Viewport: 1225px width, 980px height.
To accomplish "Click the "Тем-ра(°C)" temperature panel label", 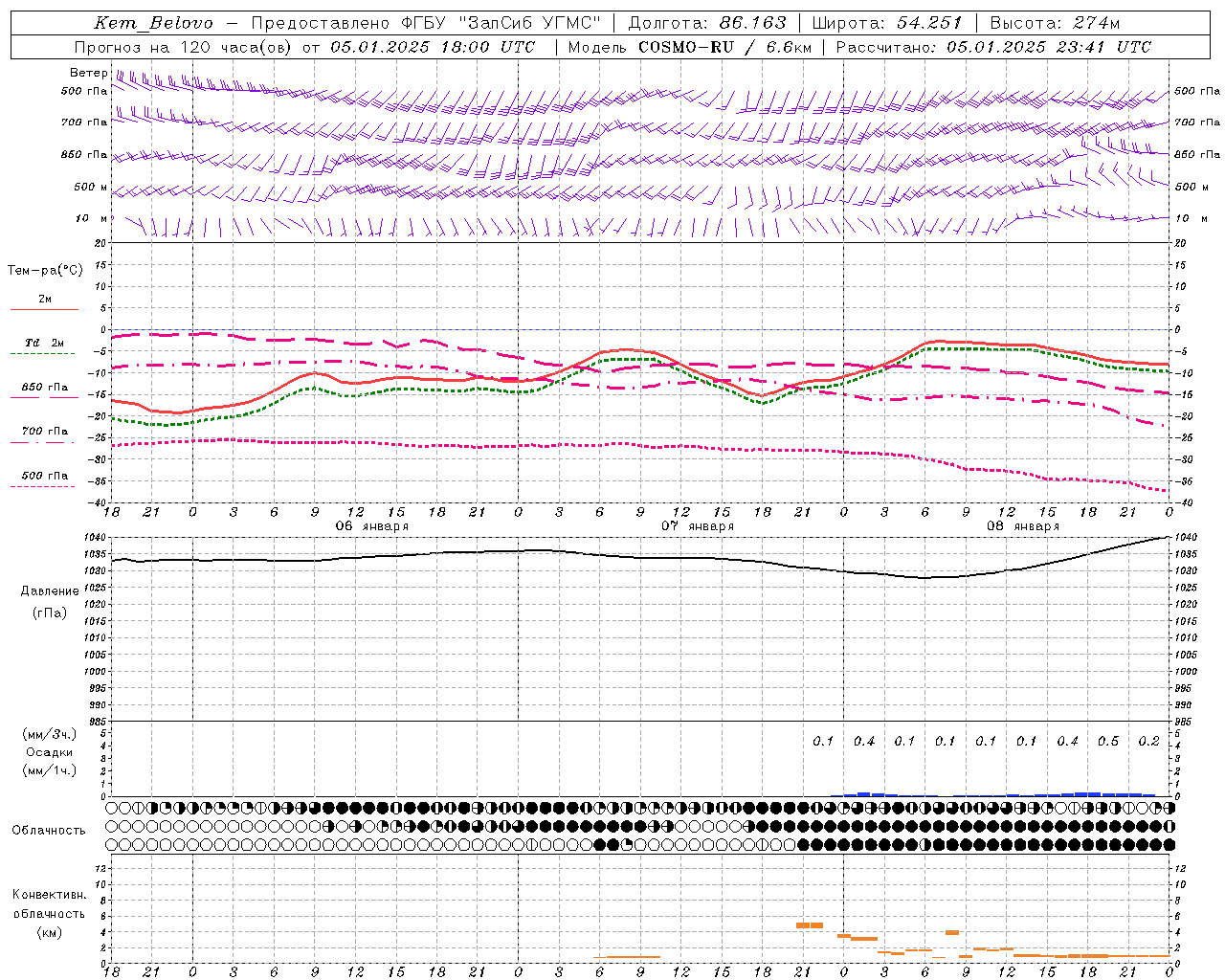I will tap(45, 270).
